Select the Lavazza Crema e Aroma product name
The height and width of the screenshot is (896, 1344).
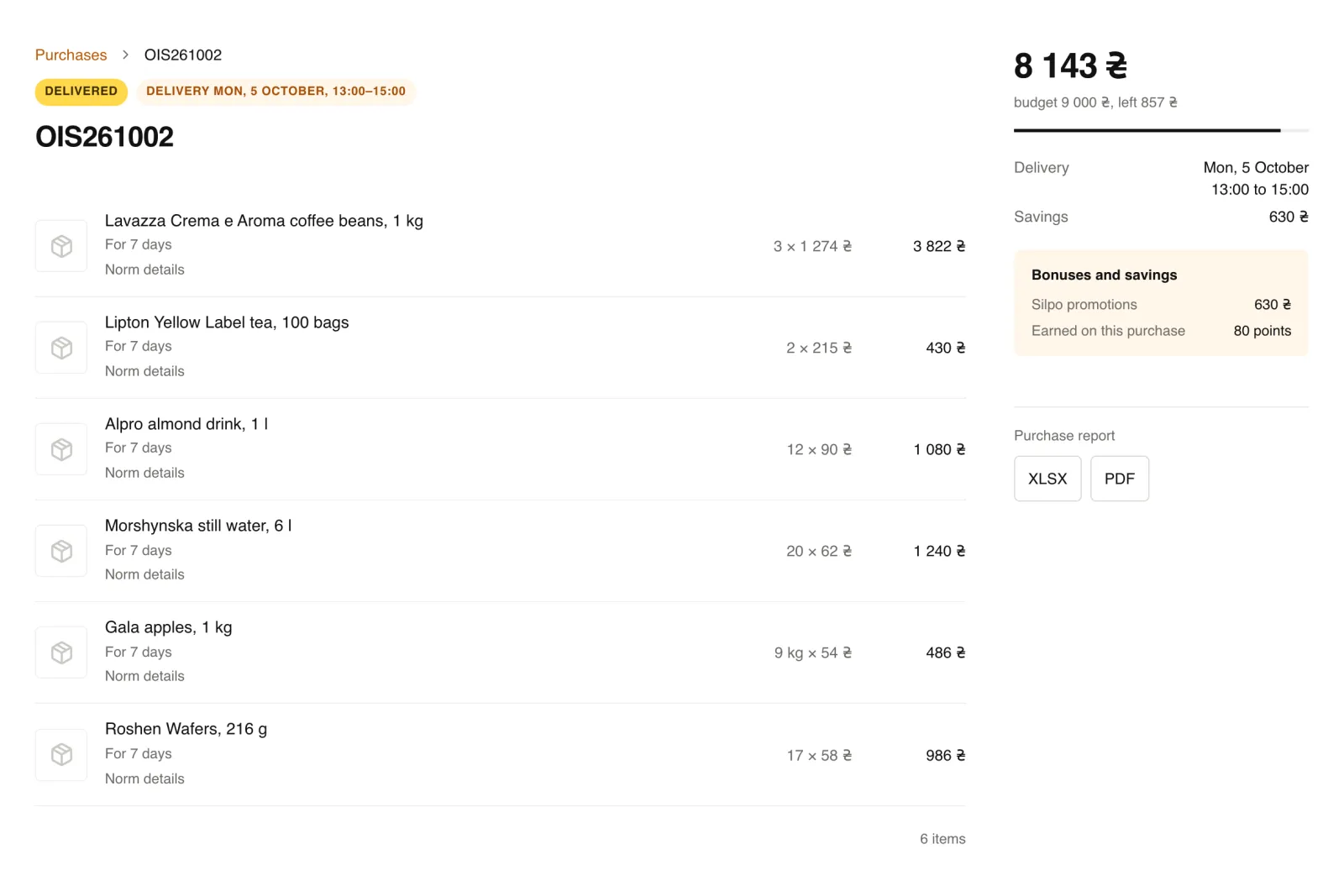tap(264, 221)
